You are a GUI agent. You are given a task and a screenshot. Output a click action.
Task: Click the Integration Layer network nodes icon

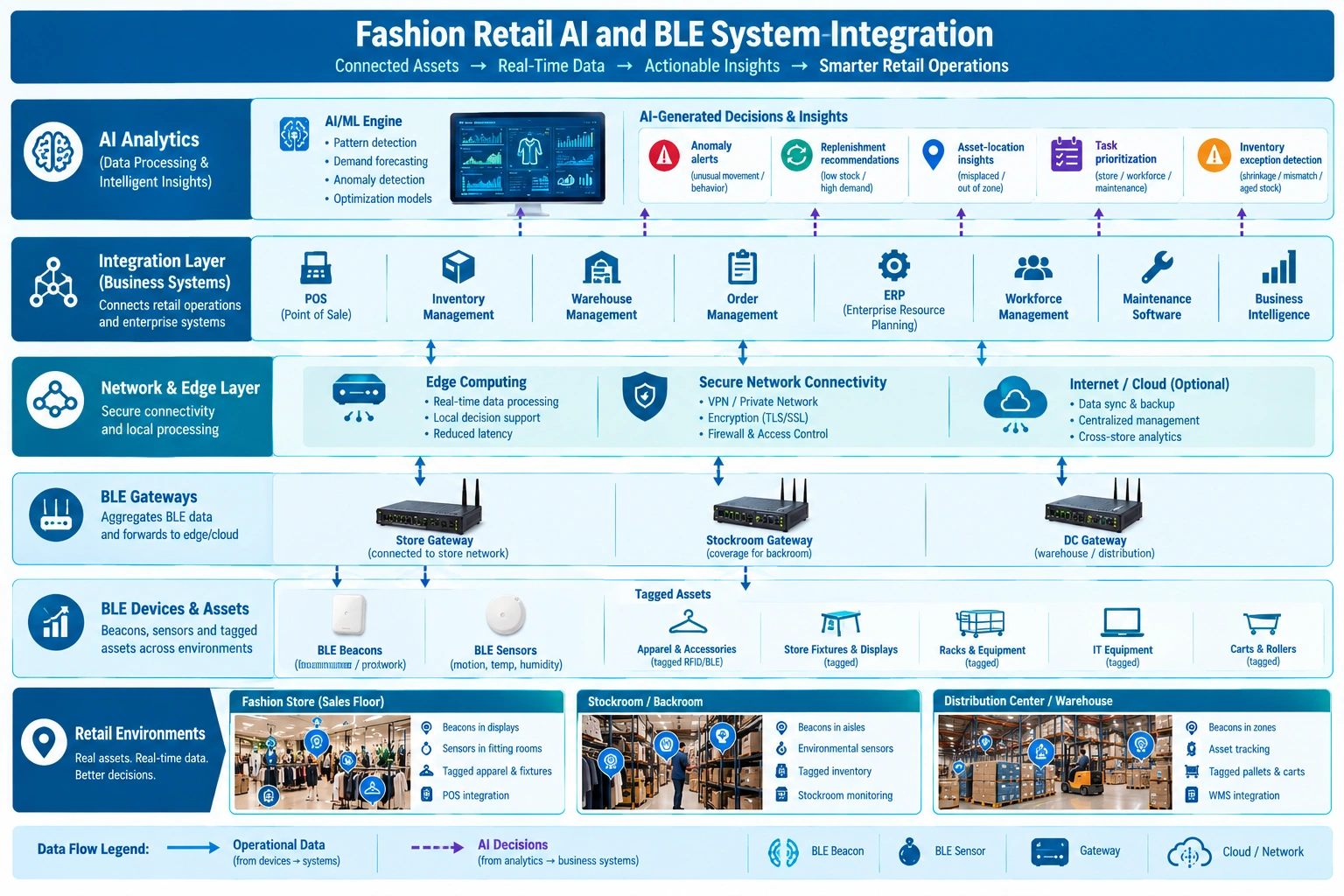53,283
